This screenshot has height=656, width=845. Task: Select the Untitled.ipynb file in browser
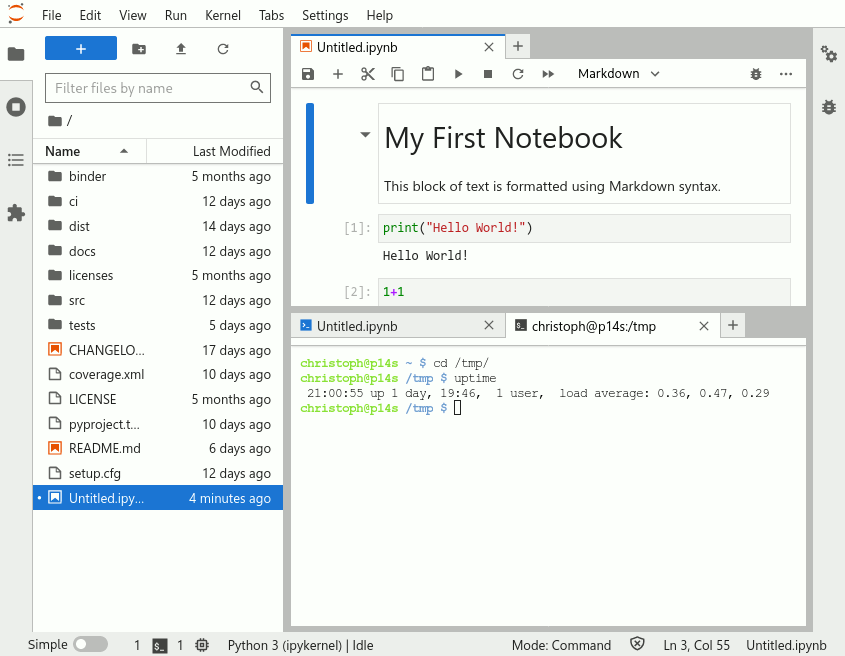coord(158,498)
